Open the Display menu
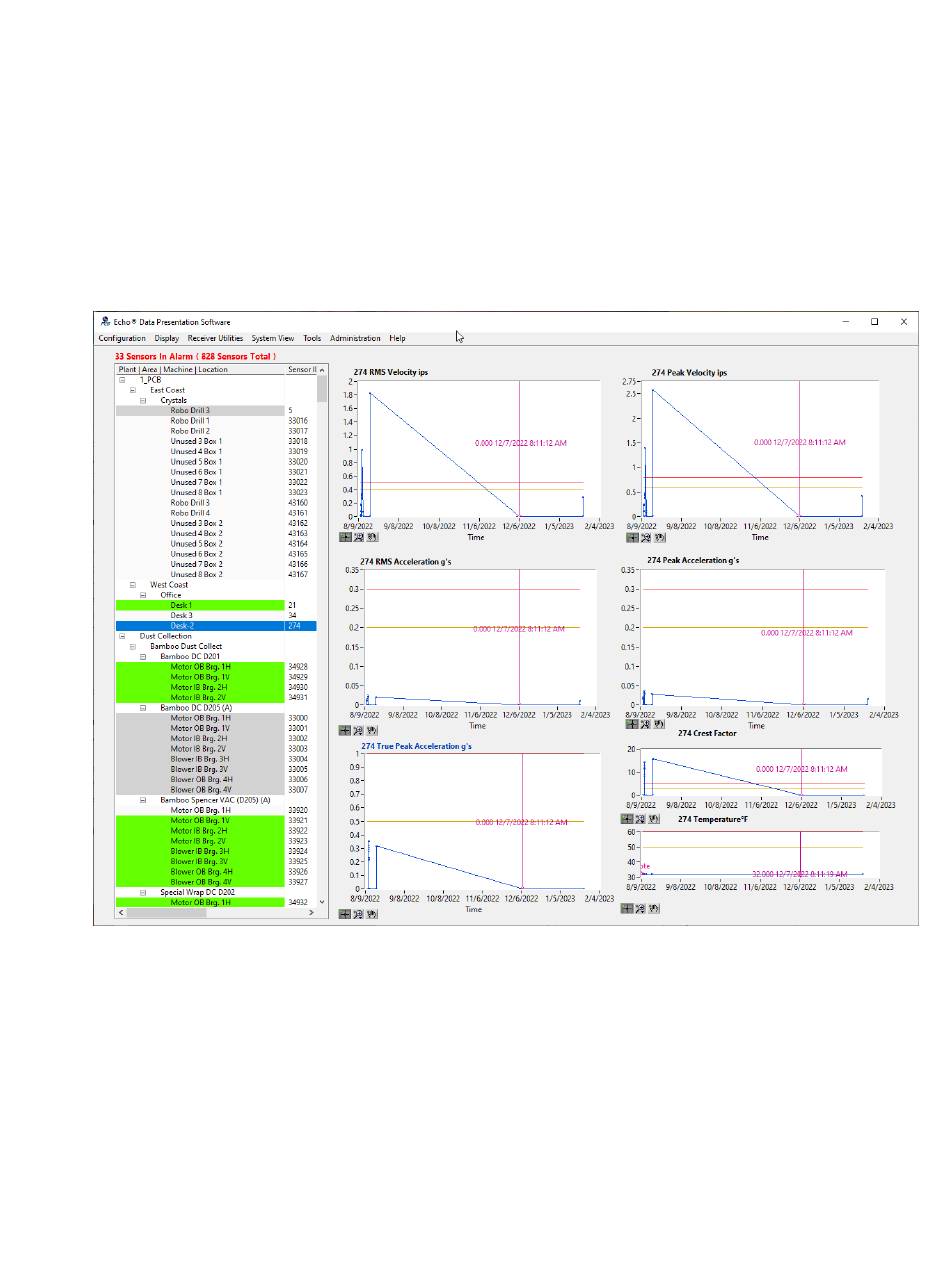The height and width of the screenshot is (1267, 950). (167, 338)
